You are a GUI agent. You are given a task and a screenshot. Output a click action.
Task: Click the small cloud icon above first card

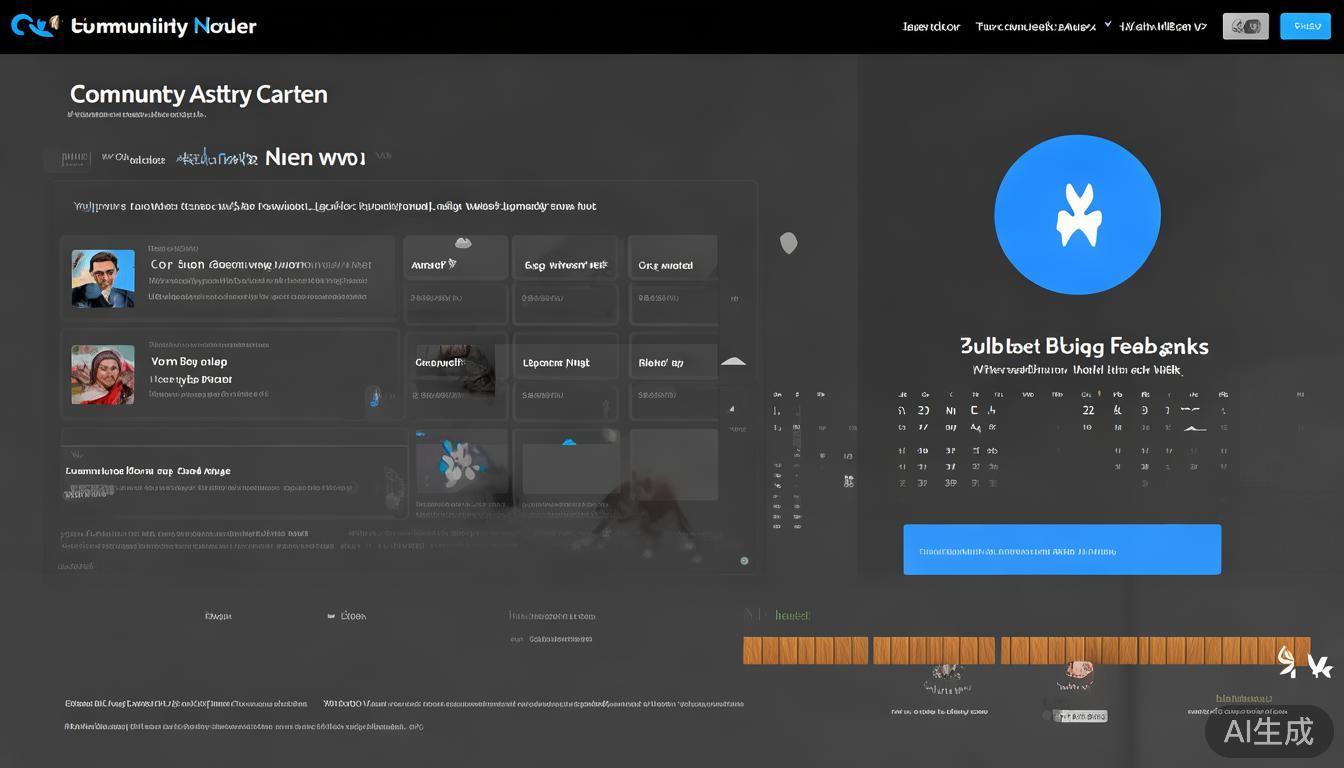tap(462, 243)
